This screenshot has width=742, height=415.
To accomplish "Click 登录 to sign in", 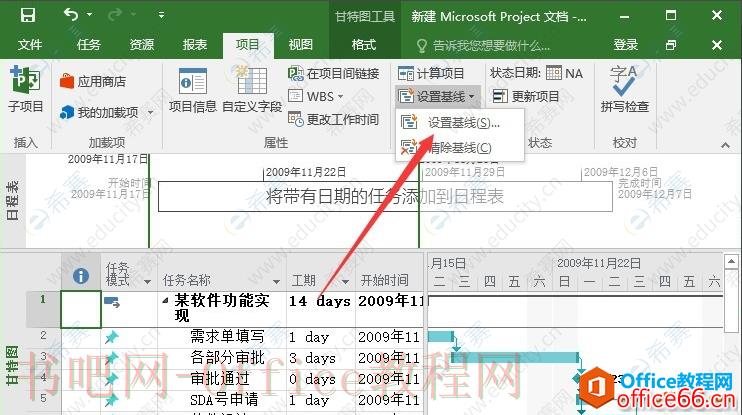I will tap(626, 44).
